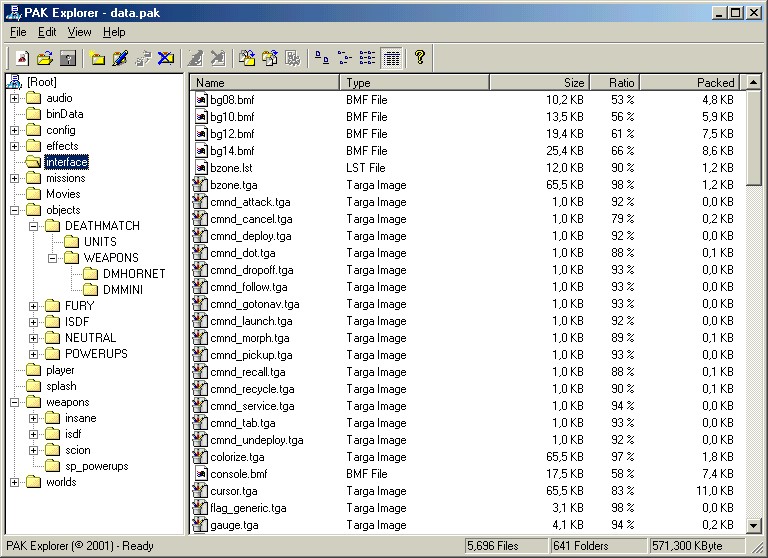
Task: Open the Edit menu
Action: 47,32
